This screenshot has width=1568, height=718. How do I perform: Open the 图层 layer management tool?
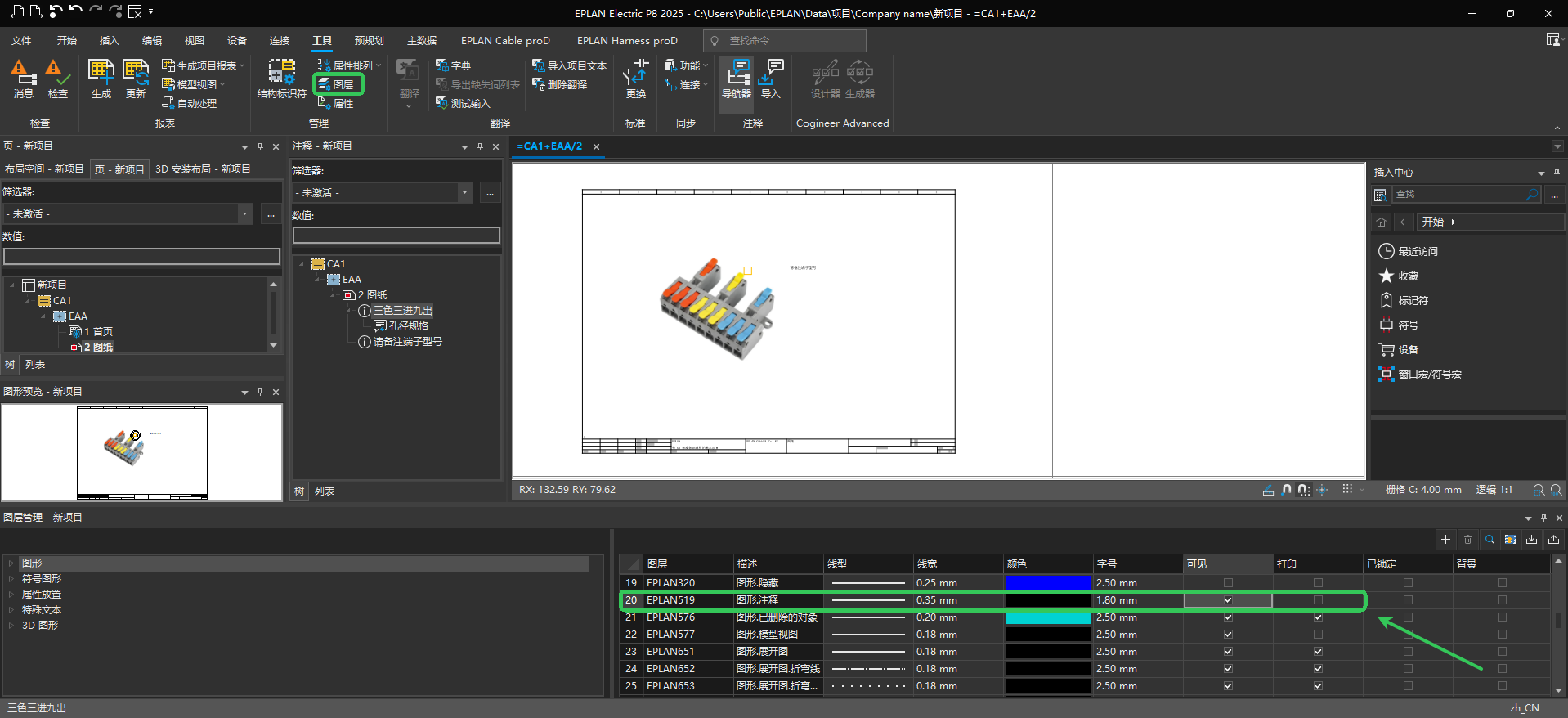[x=337, y=84]
